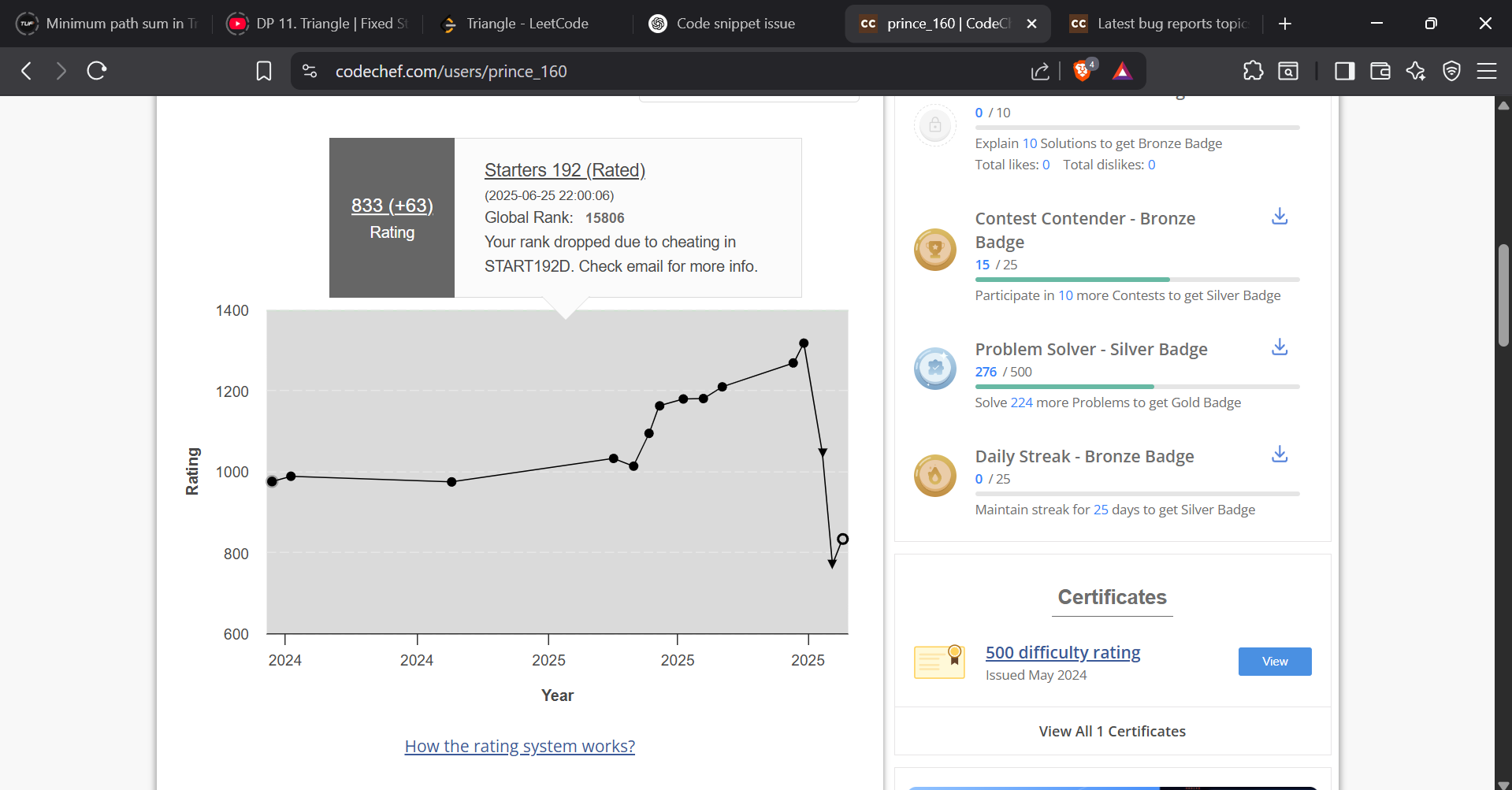Click the latest hollow graph point
Screen dimensions: 1512x790
[843, 540]
